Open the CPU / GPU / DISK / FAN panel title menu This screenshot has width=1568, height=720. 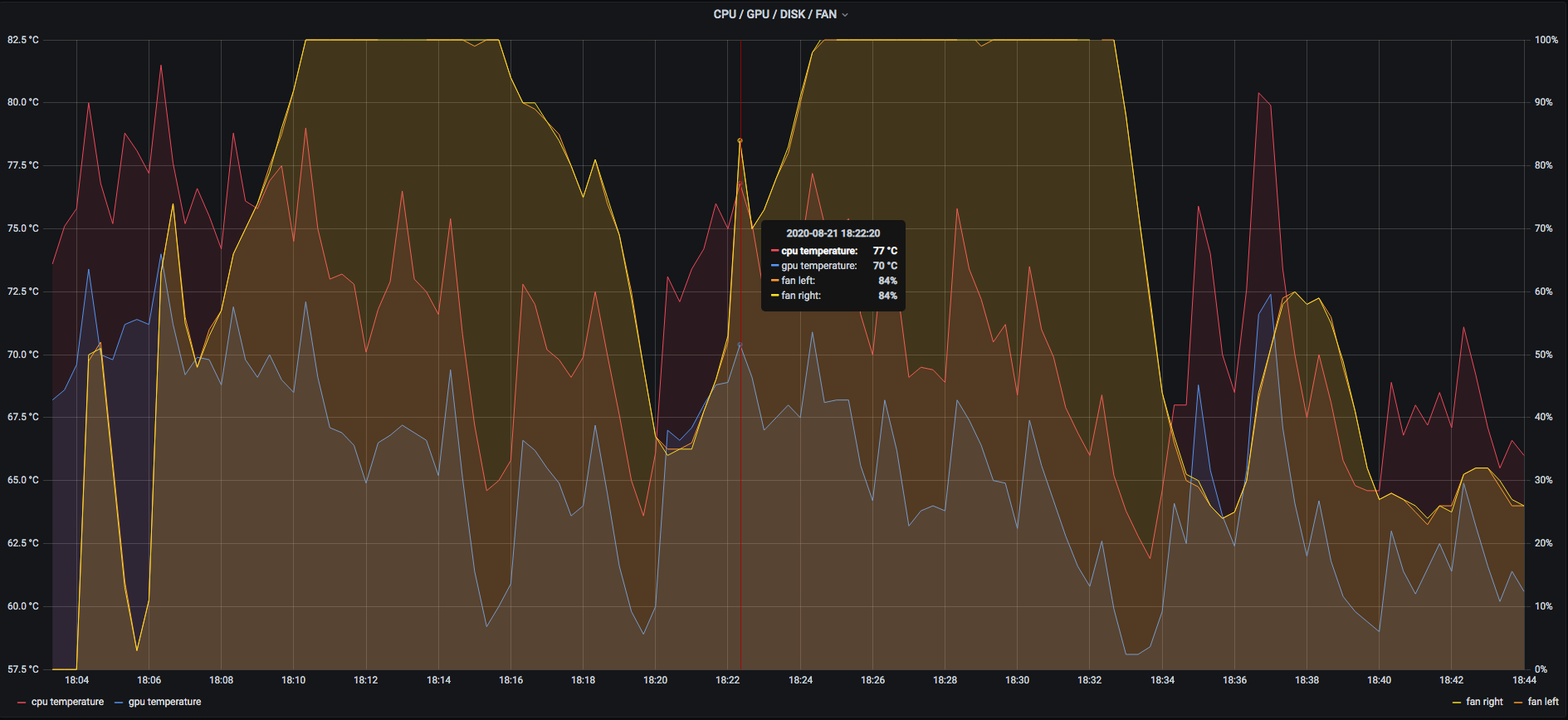point(780,14)
